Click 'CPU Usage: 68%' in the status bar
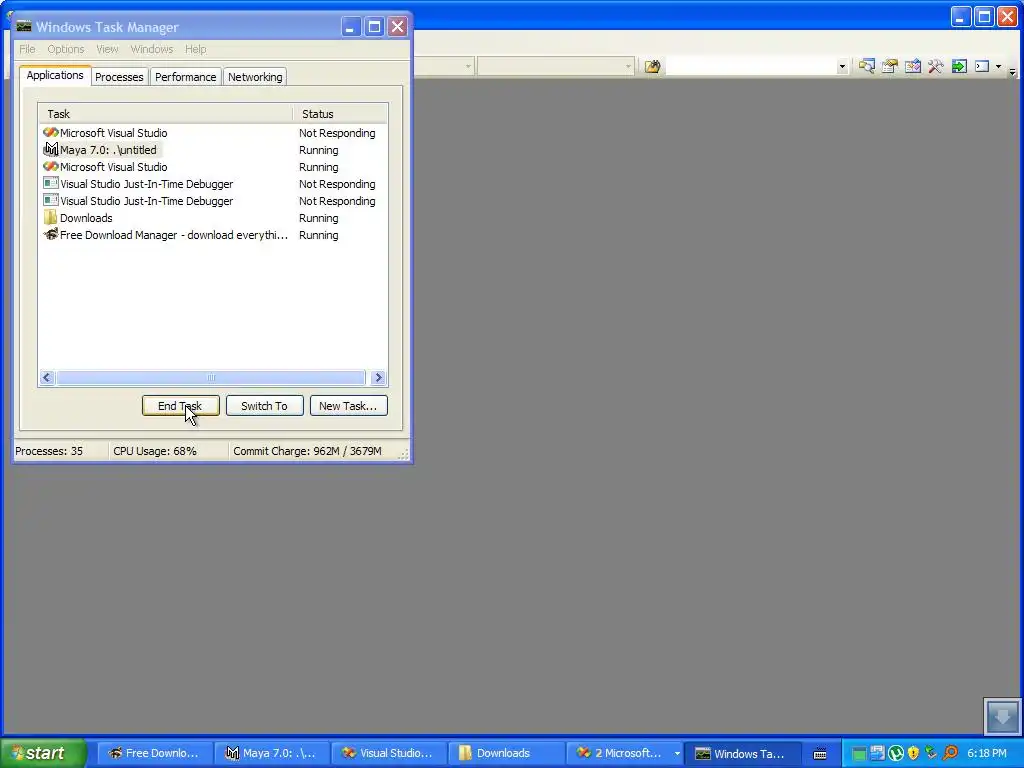1024x768 pixels. point(155,451)
